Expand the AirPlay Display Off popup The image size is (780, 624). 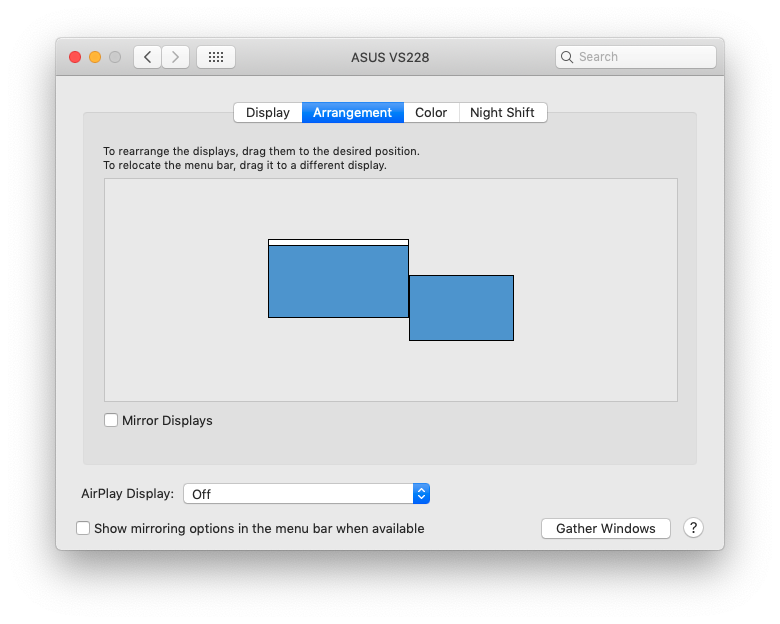306,494
